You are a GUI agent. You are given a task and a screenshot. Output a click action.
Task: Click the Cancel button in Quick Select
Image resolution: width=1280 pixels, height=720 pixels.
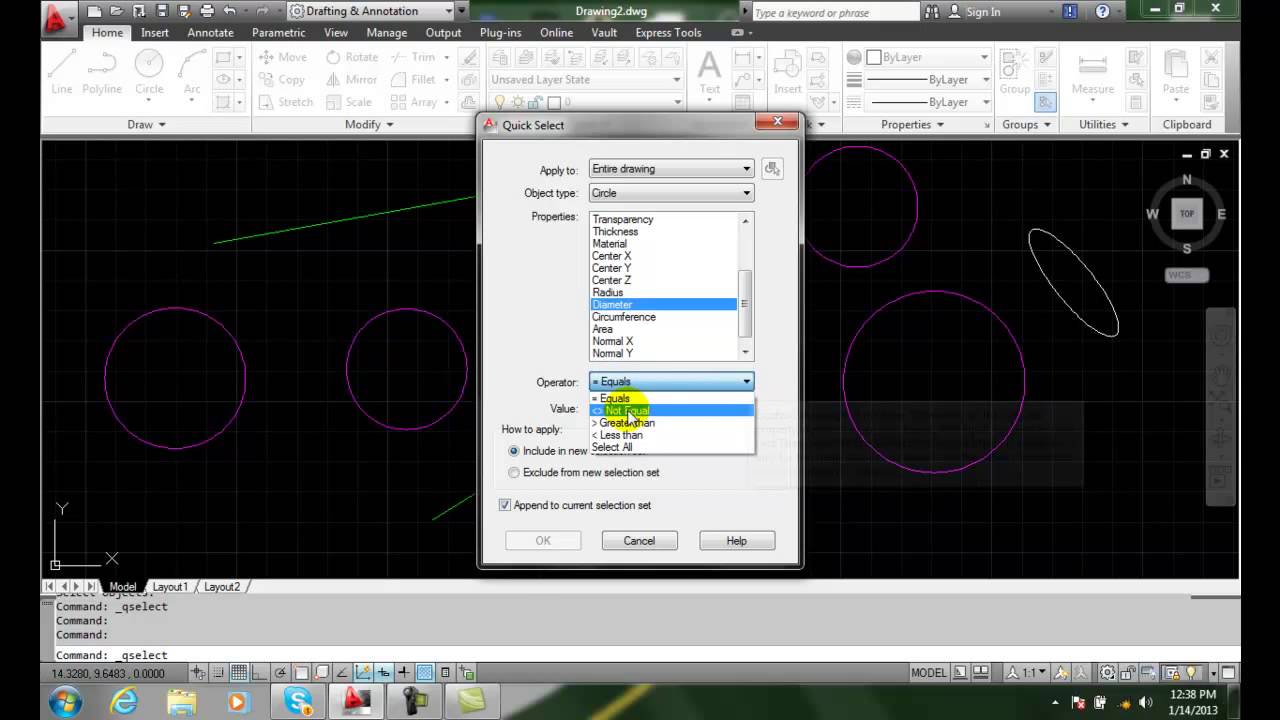click(639, 541)
